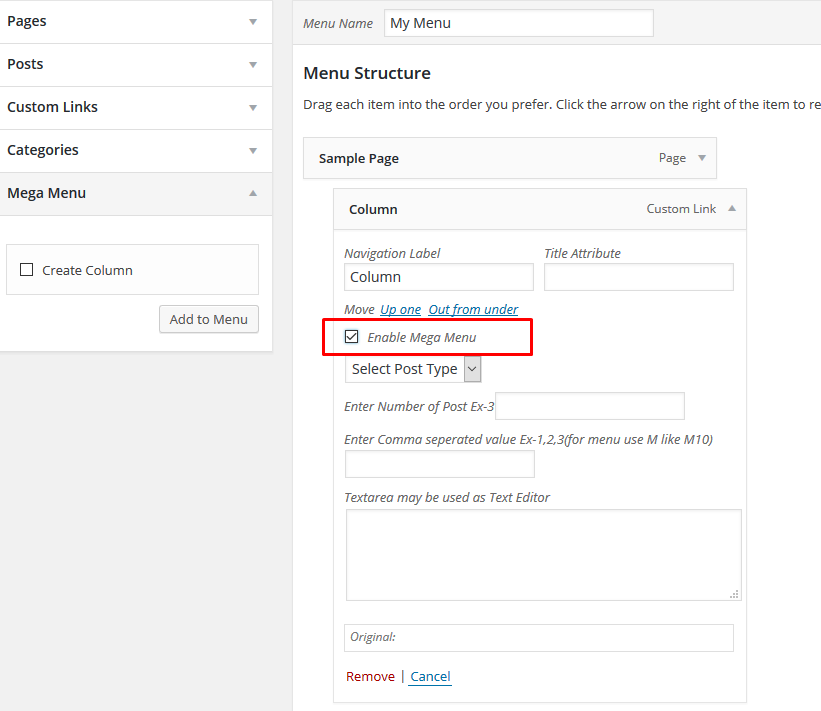821x711 pixels.
Task: Expand the Pages panel arrow
Action: click(x=253, y=21)
